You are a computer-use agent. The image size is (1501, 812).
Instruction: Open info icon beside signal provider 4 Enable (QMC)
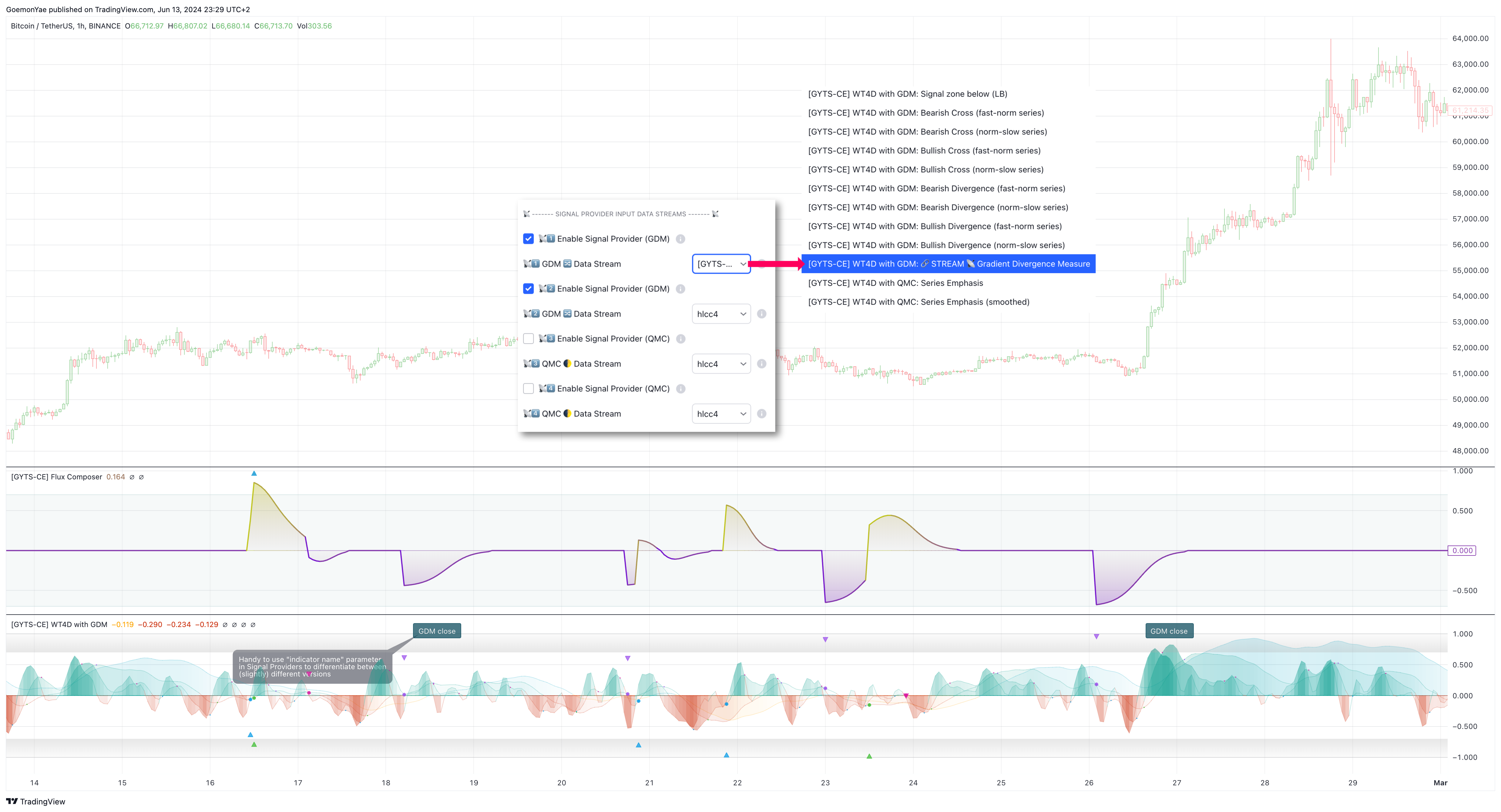point(680,389)
